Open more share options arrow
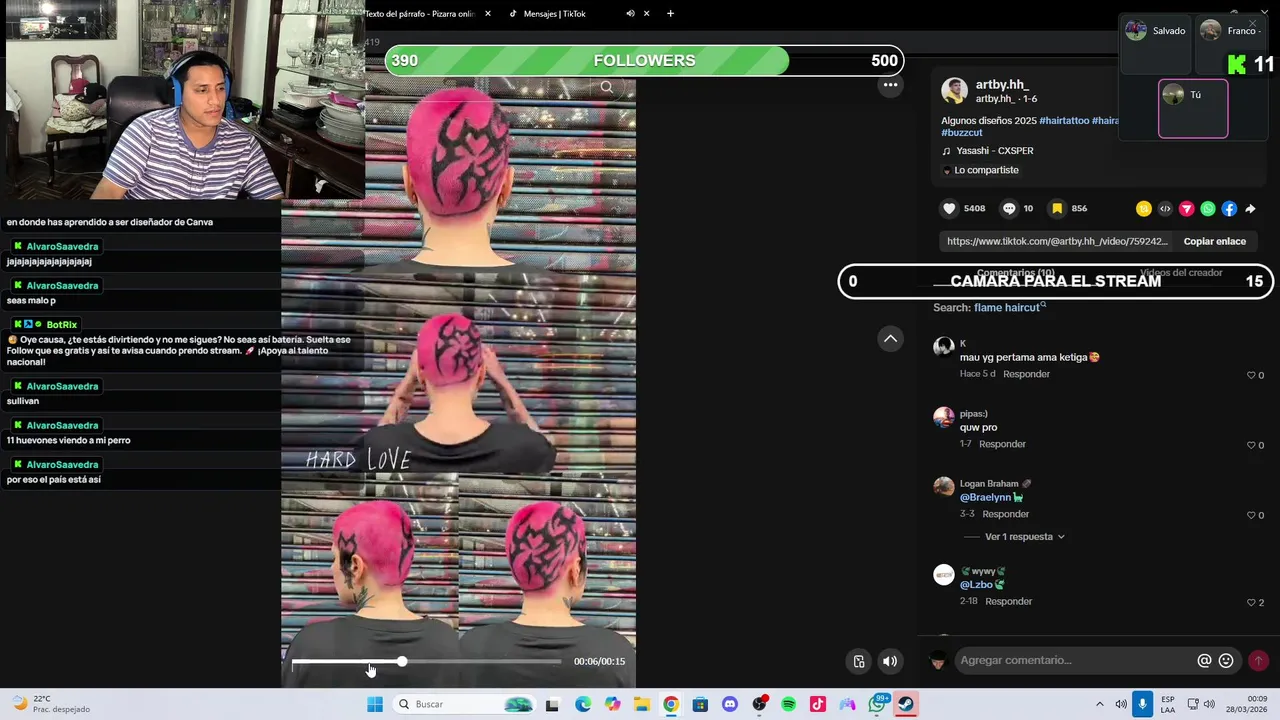1280x720 pixels. click(1250, 209)
